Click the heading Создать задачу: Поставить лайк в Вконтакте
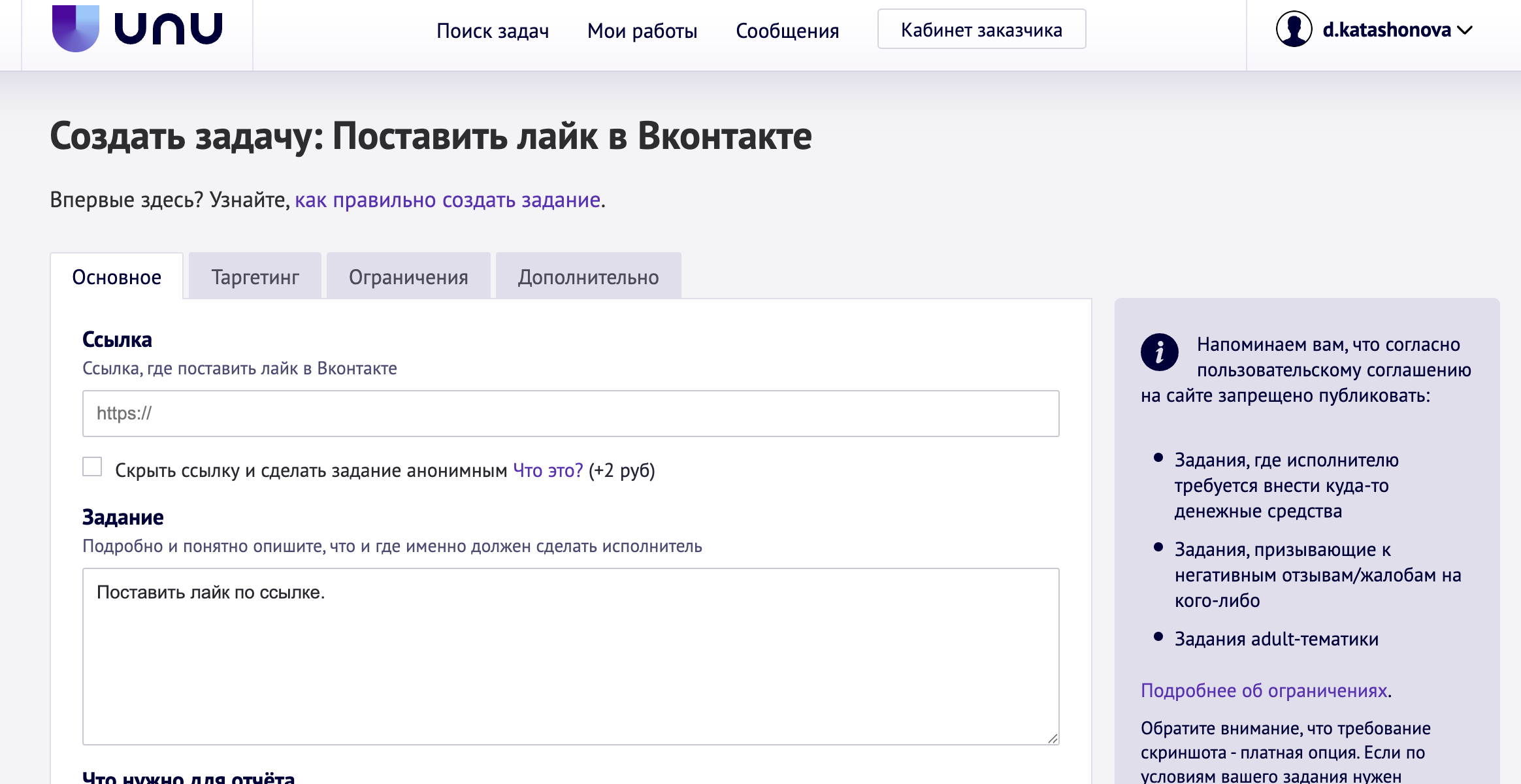 click(431, 136)
